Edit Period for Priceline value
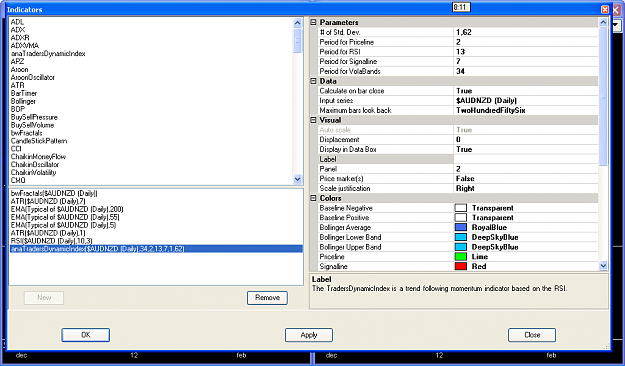This screenshot has height=366, width=625. tap(526, 42)
